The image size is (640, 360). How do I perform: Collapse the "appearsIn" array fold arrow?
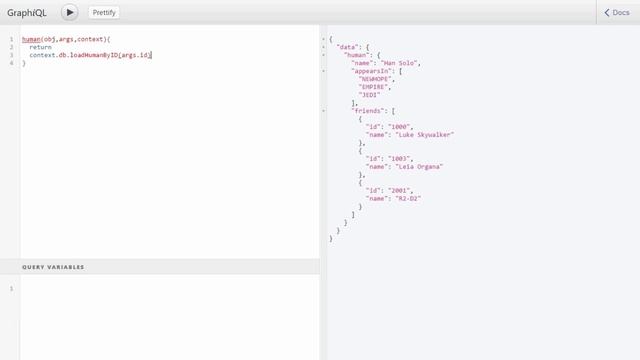[x=324, y=71]
